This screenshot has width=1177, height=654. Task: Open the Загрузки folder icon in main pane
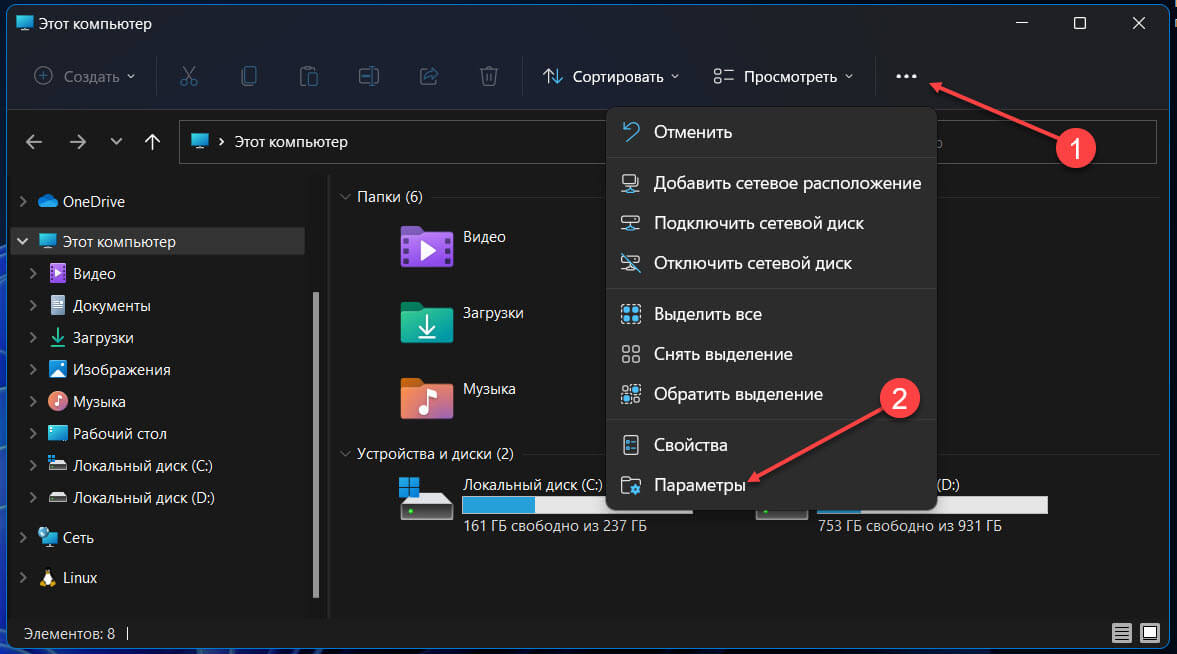tap(426, 322)
